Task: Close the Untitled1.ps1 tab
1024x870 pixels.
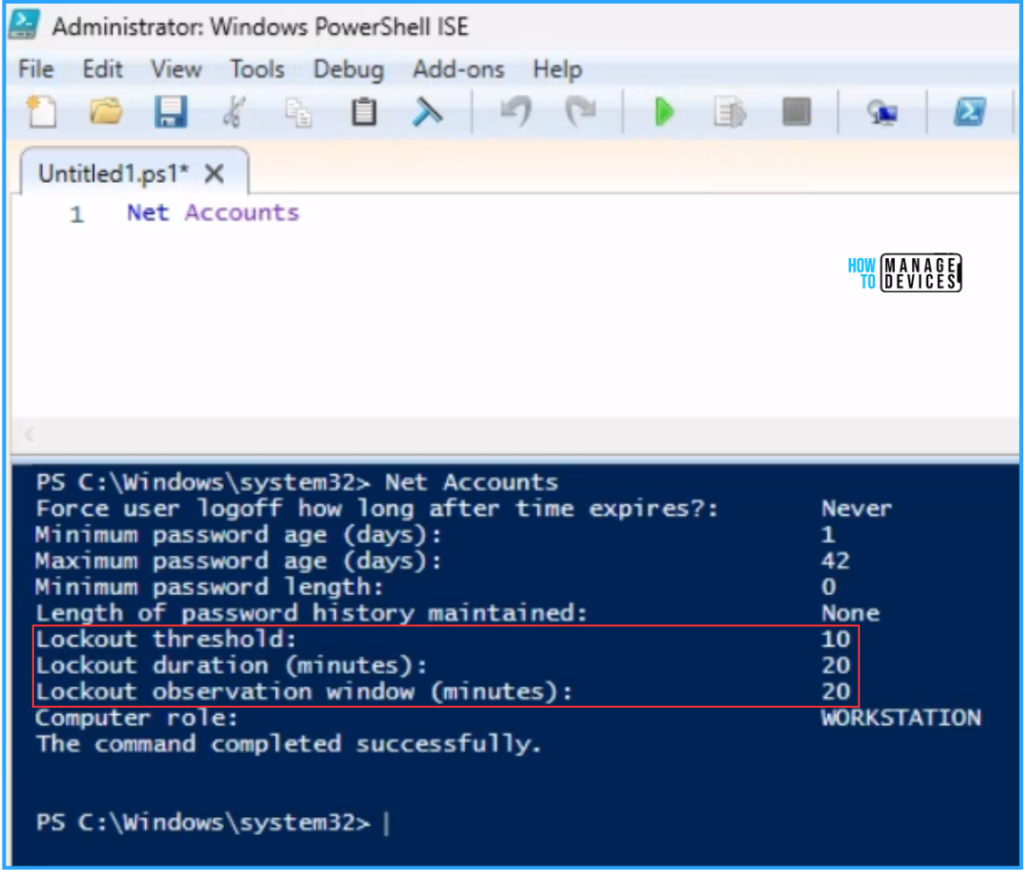Action: tap(214, 174)
